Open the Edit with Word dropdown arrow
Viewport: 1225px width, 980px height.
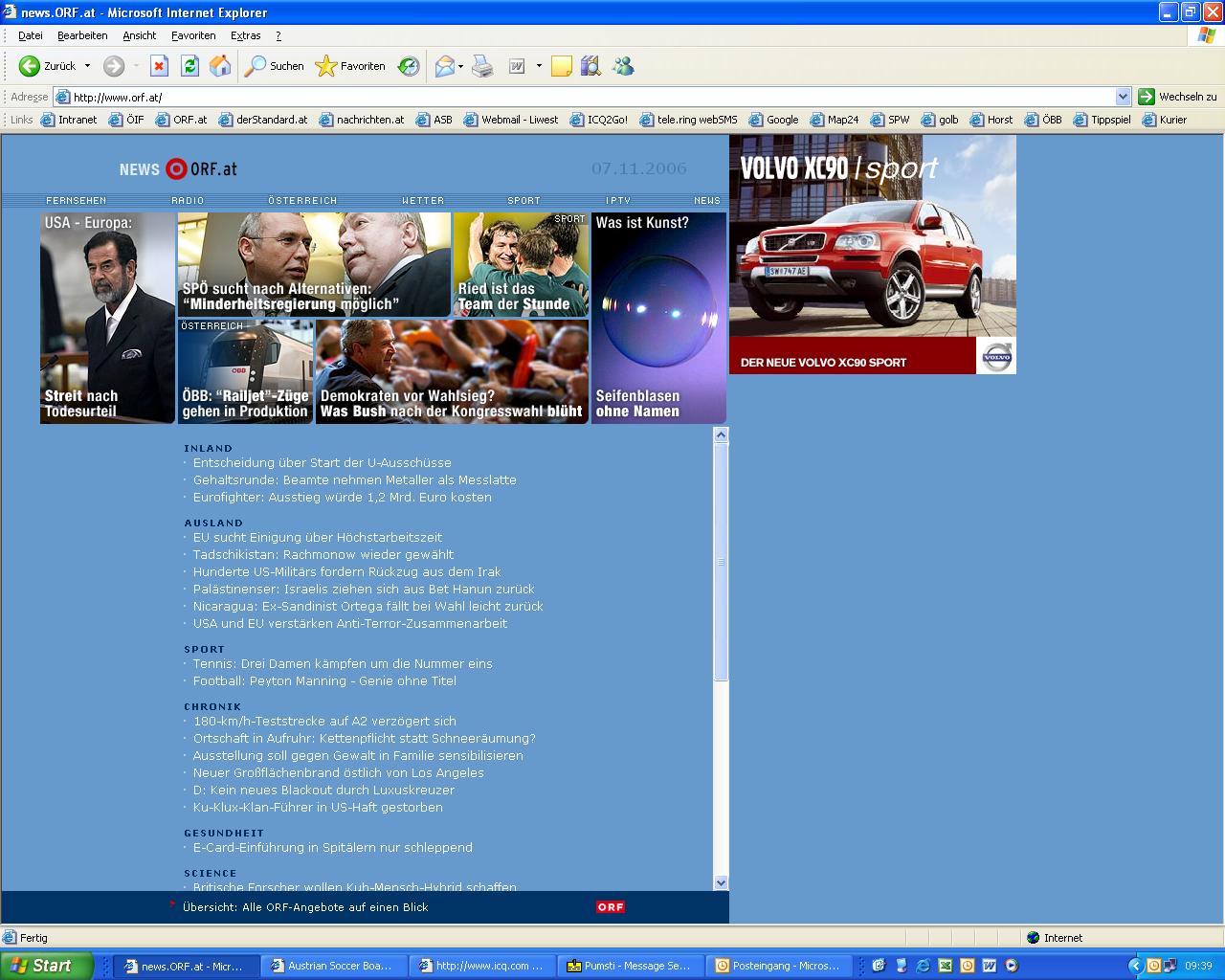point(539,66)
